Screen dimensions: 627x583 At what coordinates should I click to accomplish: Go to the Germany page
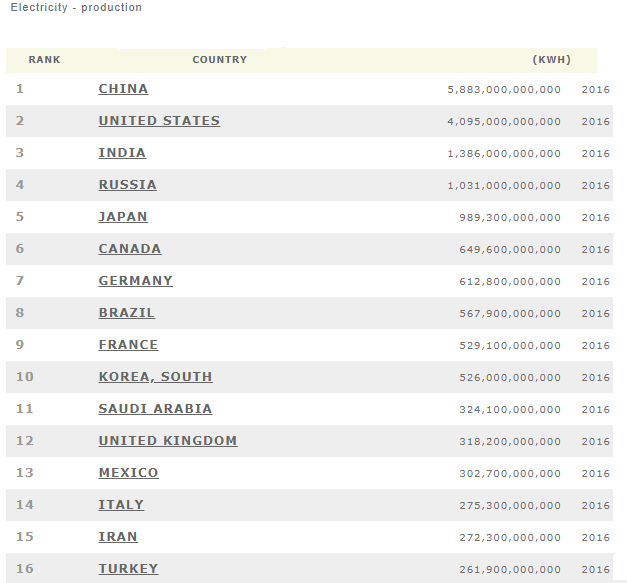click(135, 281)
